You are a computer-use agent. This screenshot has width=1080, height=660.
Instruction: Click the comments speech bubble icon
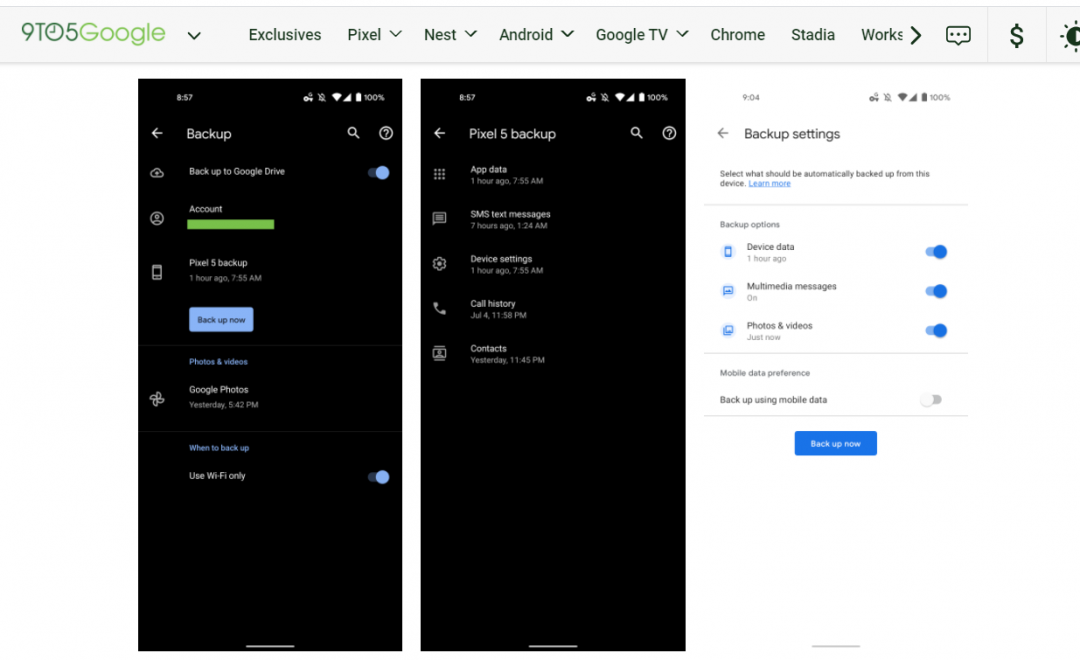coord(958,35)
